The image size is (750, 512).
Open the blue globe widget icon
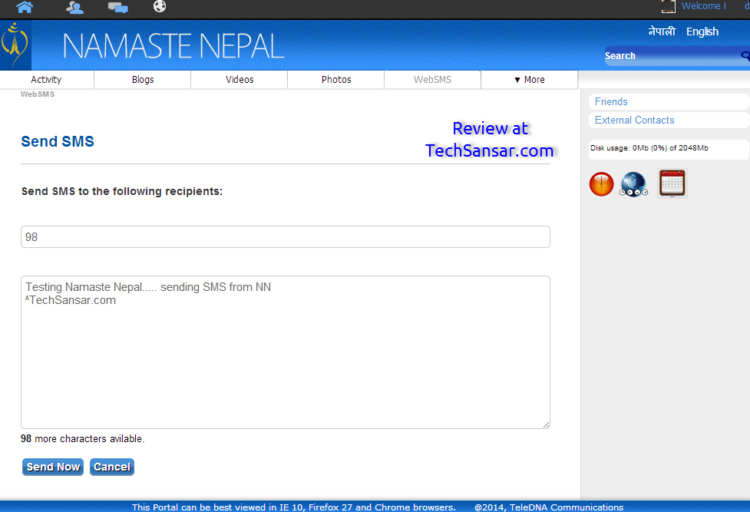[634, 185]
